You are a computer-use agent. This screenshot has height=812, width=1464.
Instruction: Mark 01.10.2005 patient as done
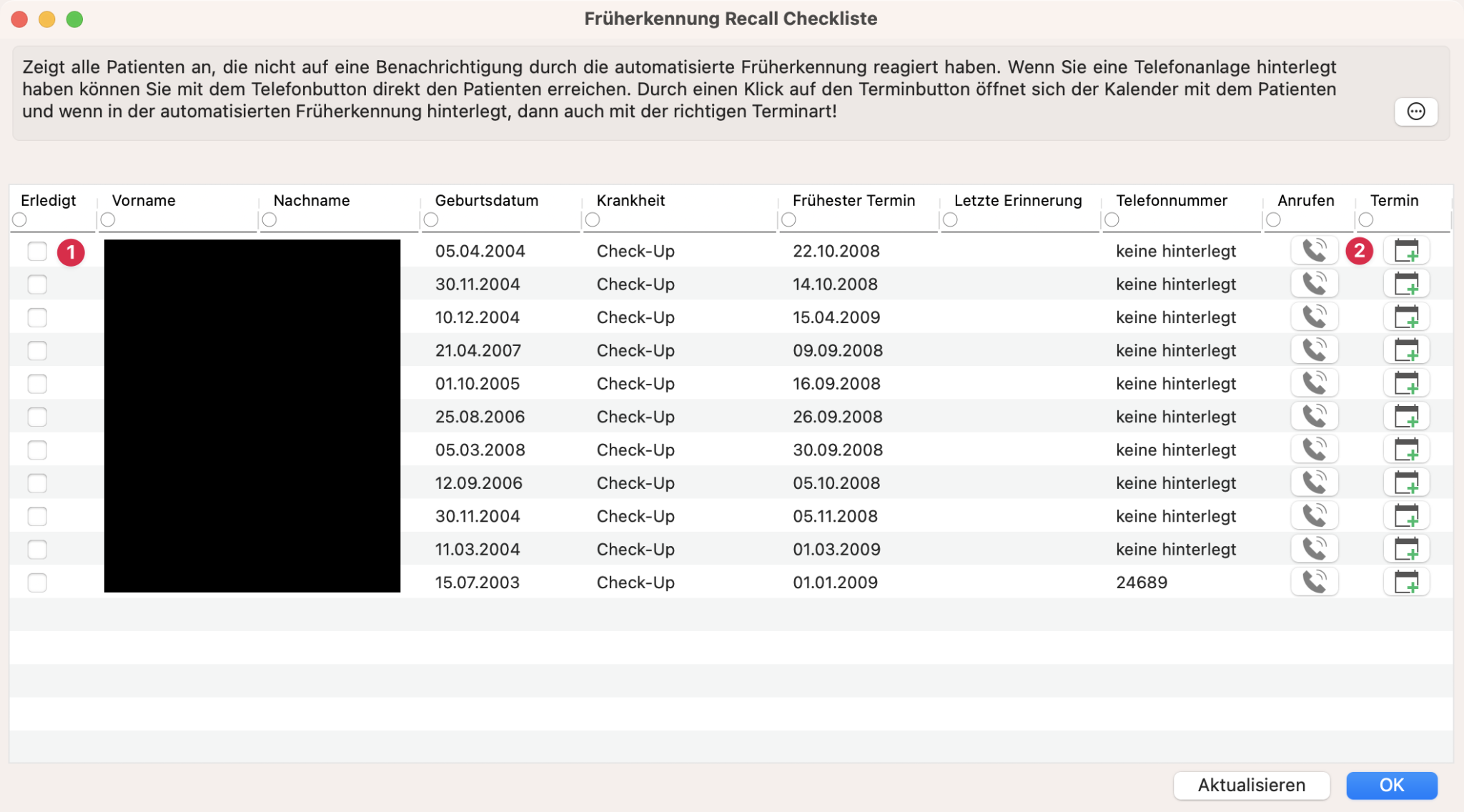point(37,383)
